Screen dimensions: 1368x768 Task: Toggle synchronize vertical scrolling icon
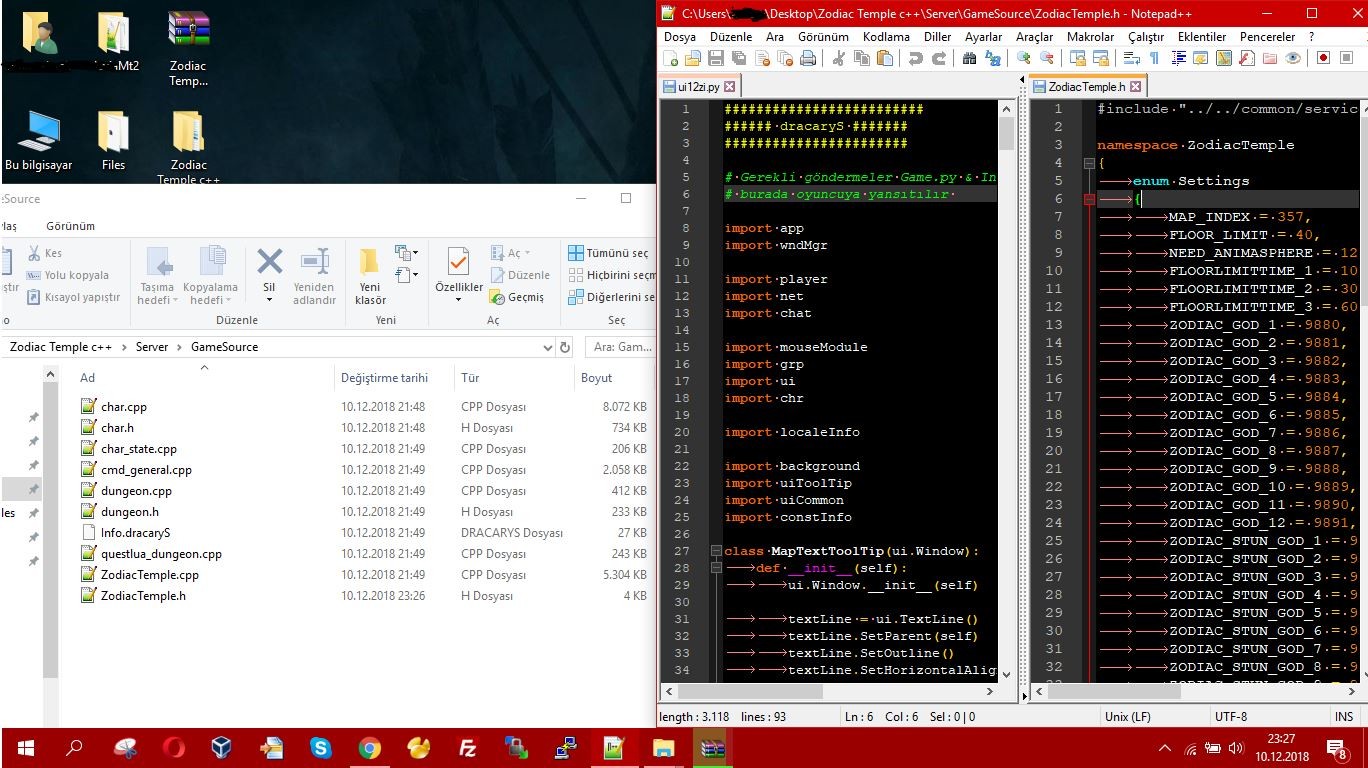coord(1077,58)
